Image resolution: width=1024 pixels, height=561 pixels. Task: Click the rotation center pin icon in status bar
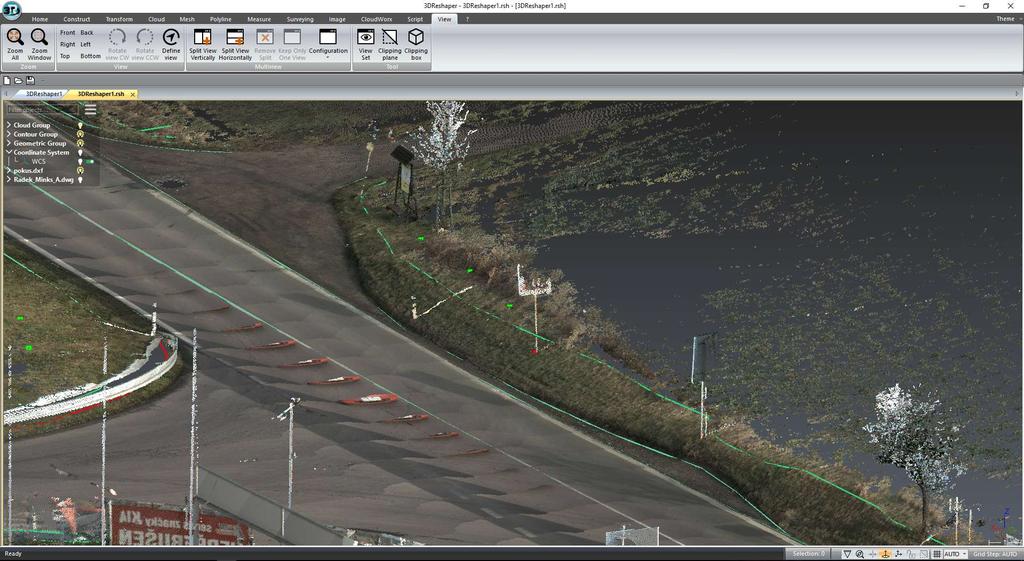click(886, 554)
